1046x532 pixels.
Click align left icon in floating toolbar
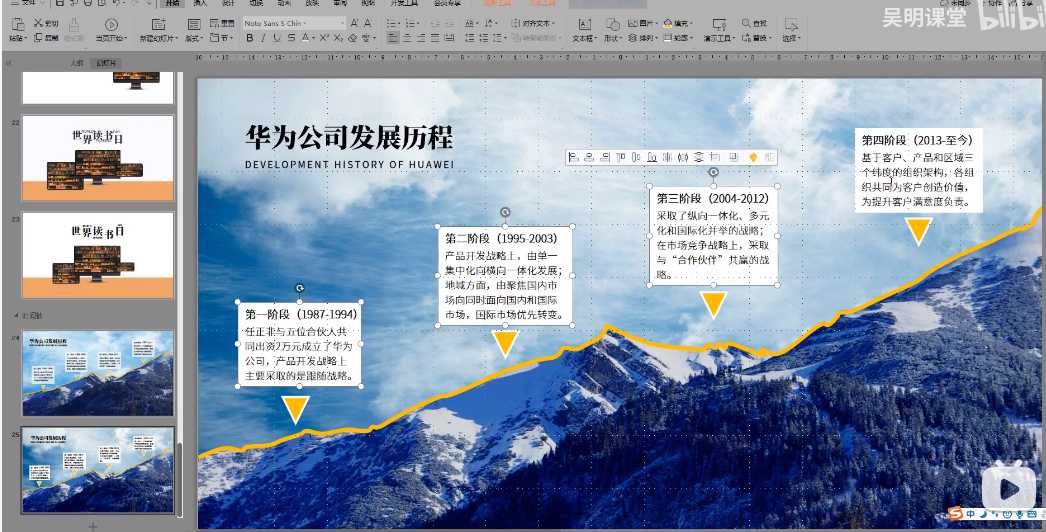(573, 158)
